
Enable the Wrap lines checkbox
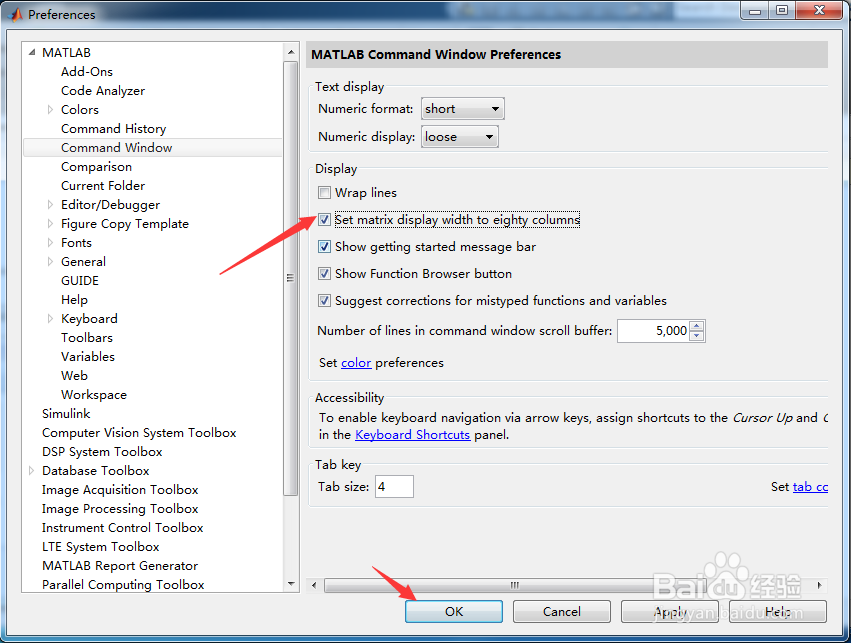pyautogui.click(x=324, y=193)
